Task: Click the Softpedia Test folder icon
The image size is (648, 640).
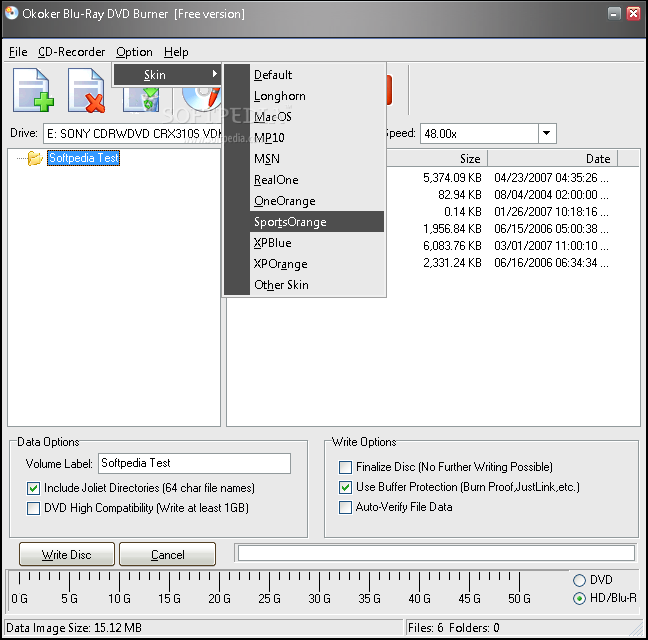Action: [35, 158]
